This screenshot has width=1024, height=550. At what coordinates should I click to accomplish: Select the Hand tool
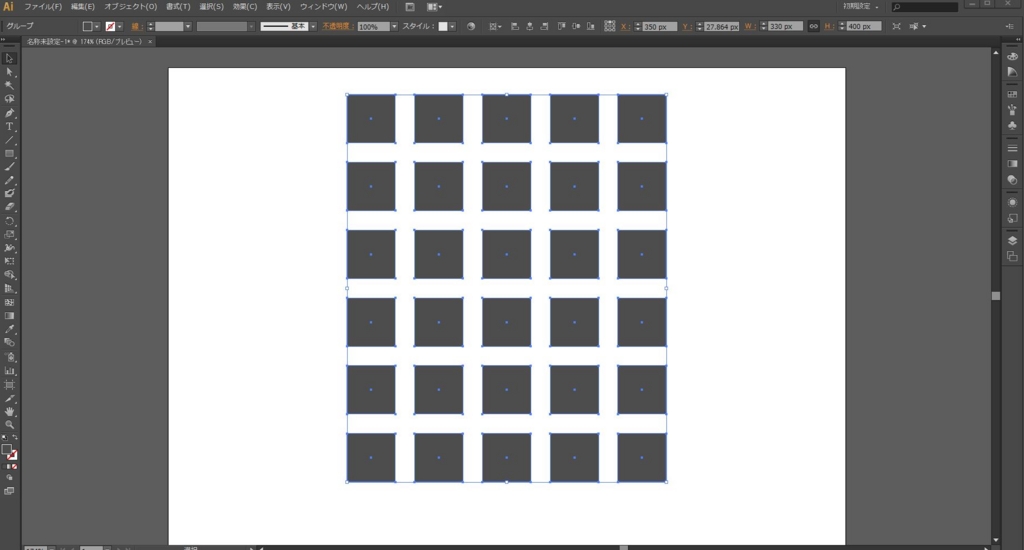point(9,412)
